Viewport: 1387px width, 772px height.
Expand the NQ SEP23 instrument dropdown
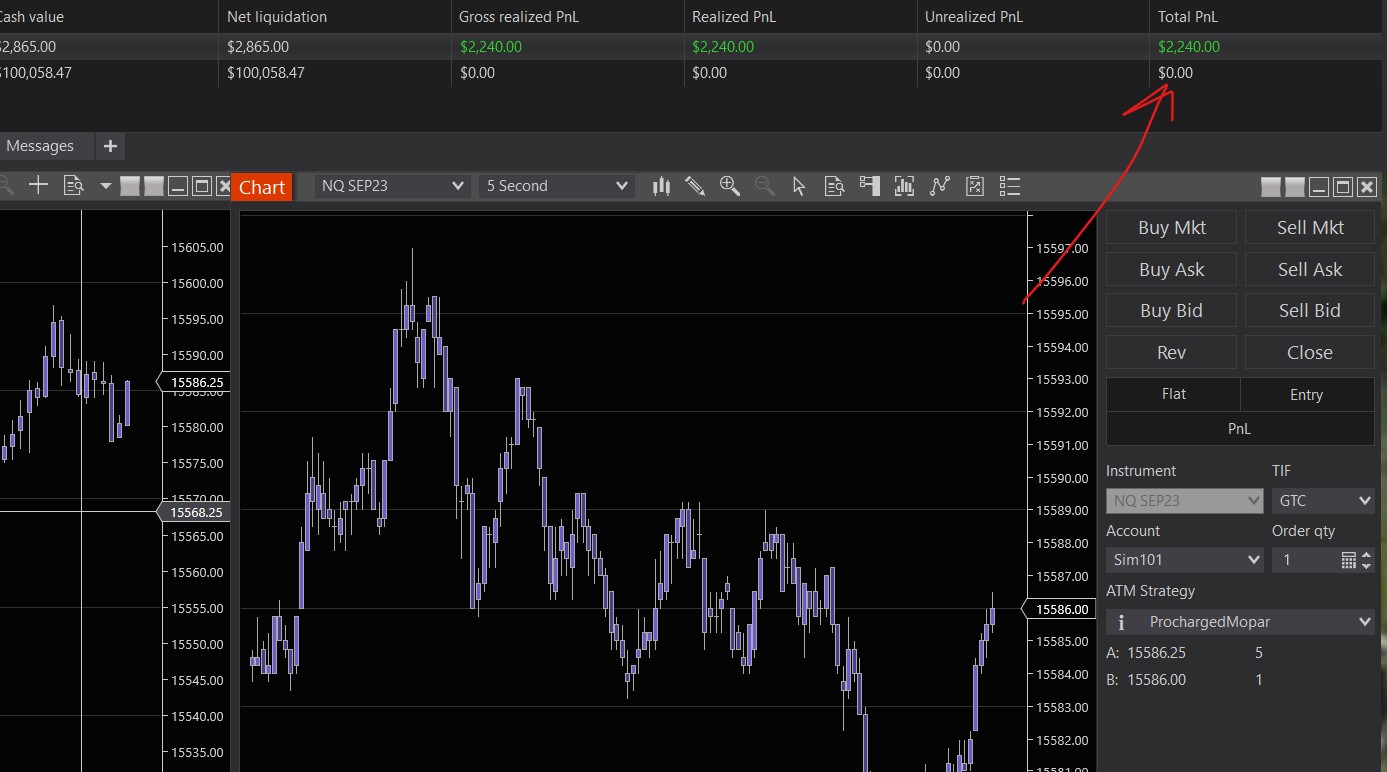point(393,186)
